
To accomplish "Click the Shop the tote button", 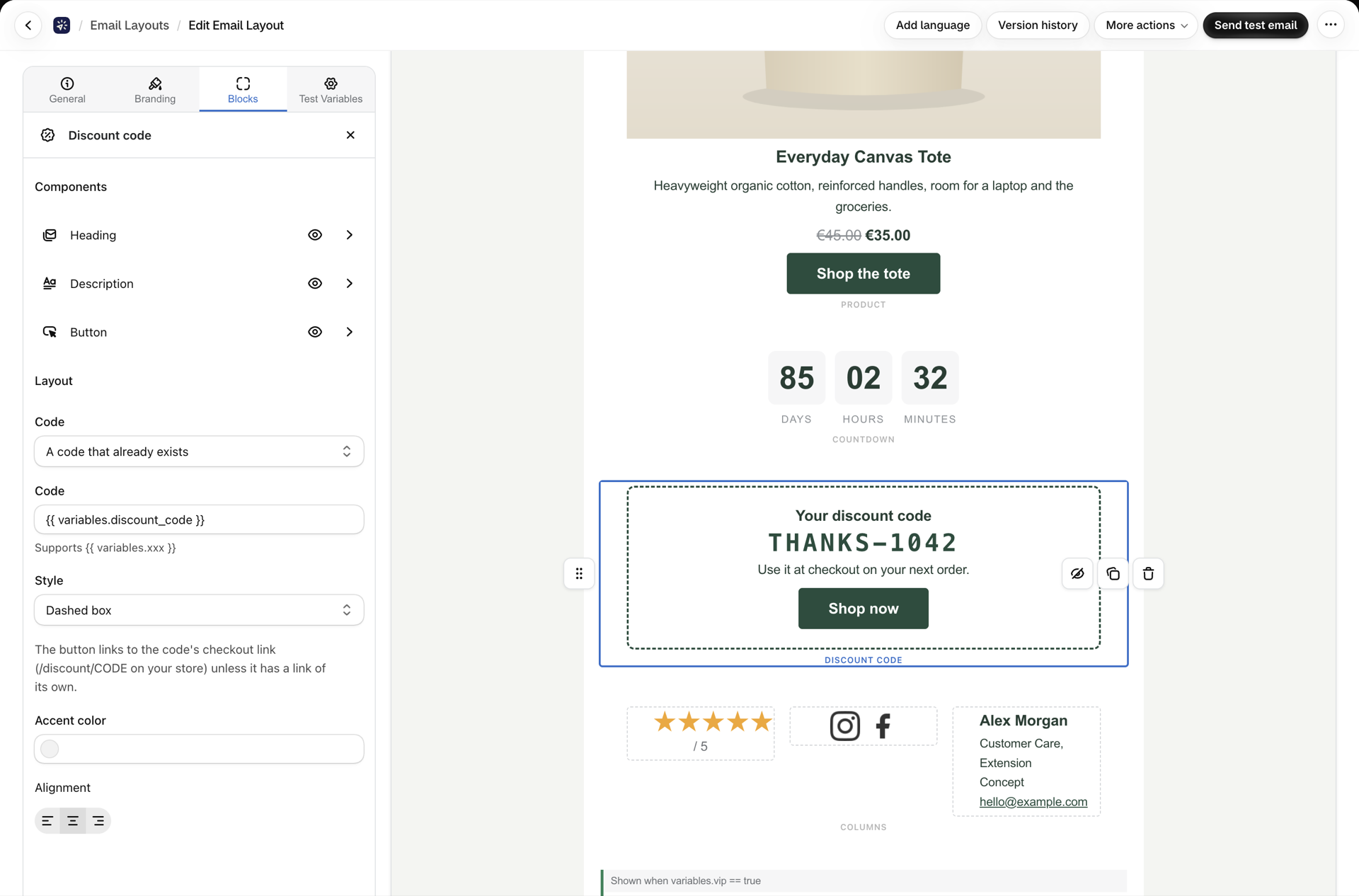I will (x=864, y=274).
